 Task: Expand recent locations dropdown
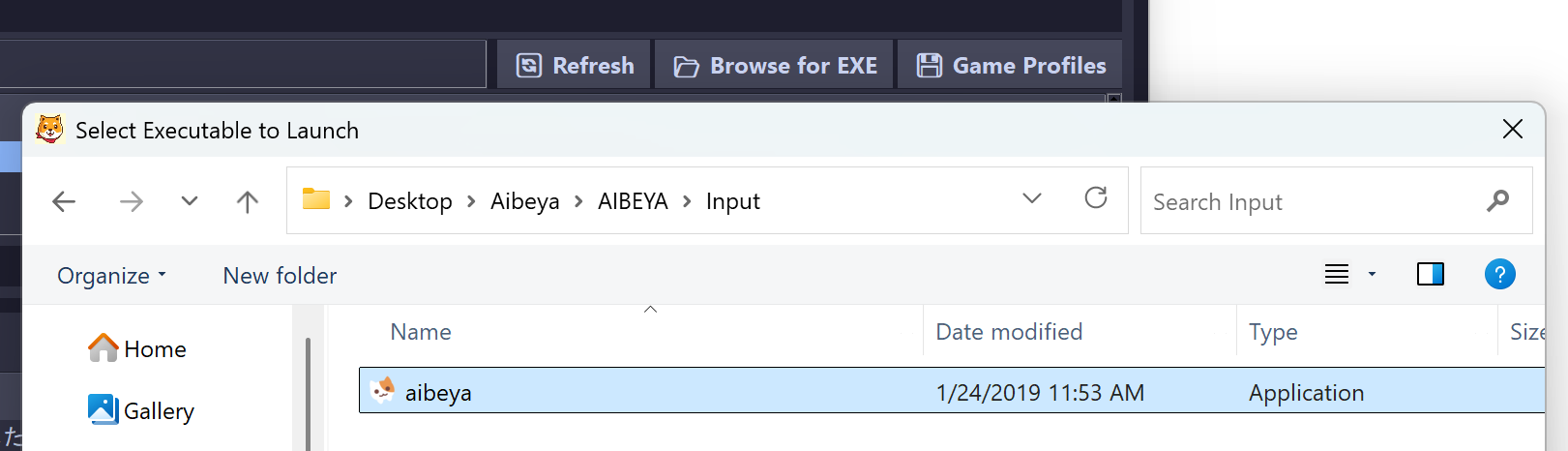click(190, 201)
